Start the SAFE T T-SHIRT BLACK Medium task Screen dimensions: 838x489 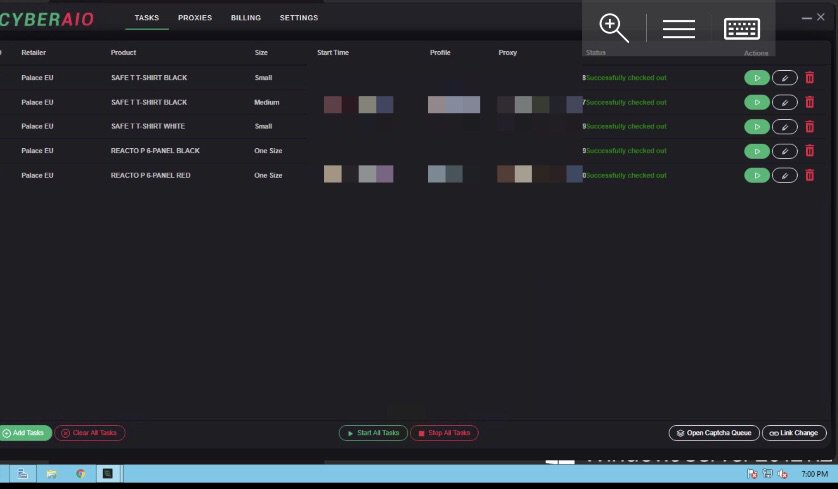[x=757, y=103]
